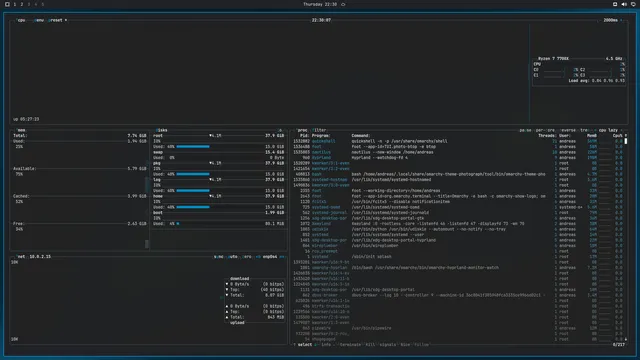Viewport: 640px width, 360px height.
Task: Click the Nice option
Action: (x=405, y=345)
